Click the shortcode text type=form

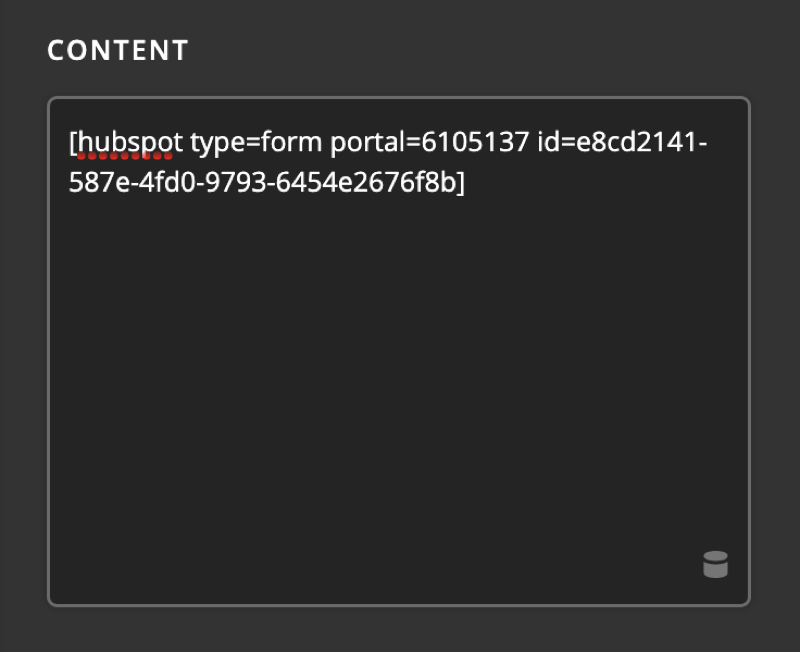click(254, 142)
